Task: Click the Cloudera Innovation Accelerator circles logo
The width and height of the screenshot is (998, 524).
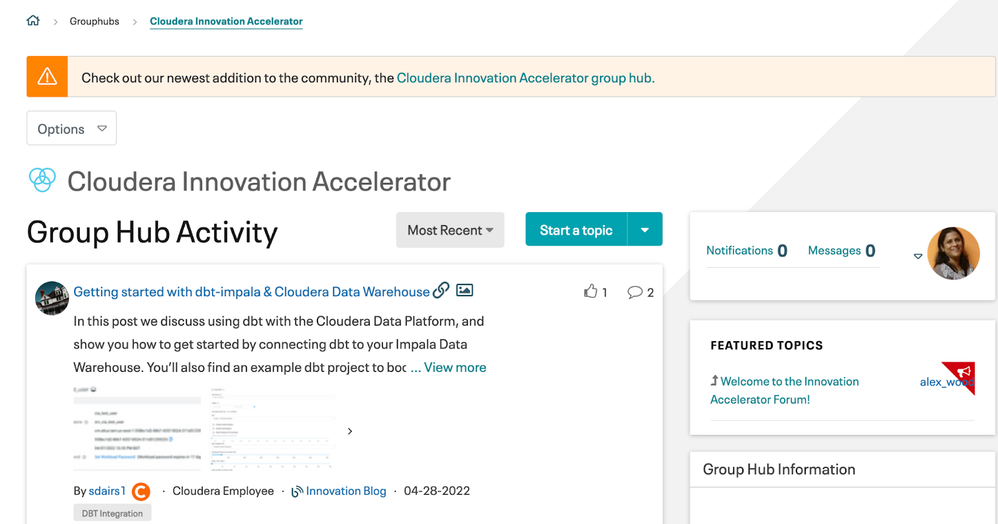Action: [x=42, y=180]
